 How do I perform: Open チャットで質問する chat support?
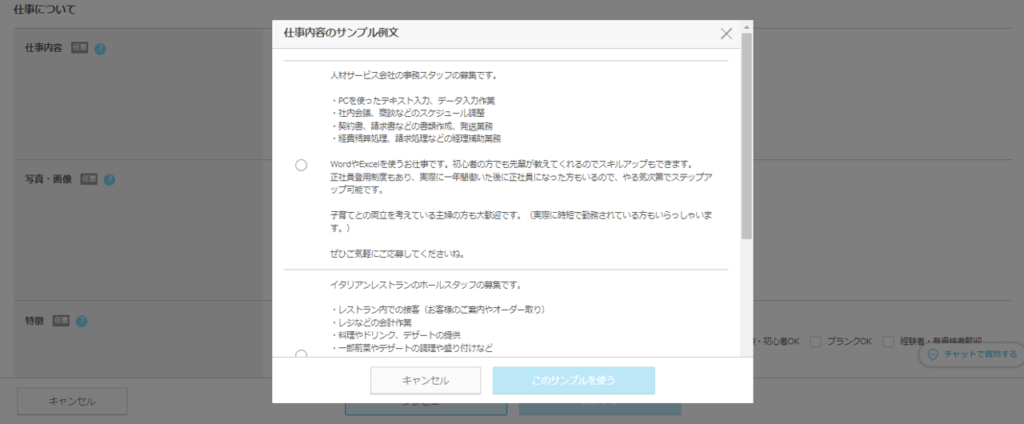tap(971, 354)
